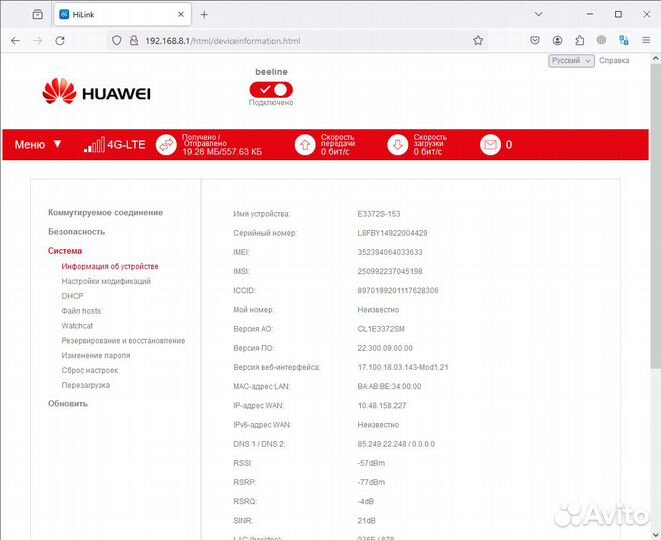Click the page vertical scrollbar

[x=656, y=215]
